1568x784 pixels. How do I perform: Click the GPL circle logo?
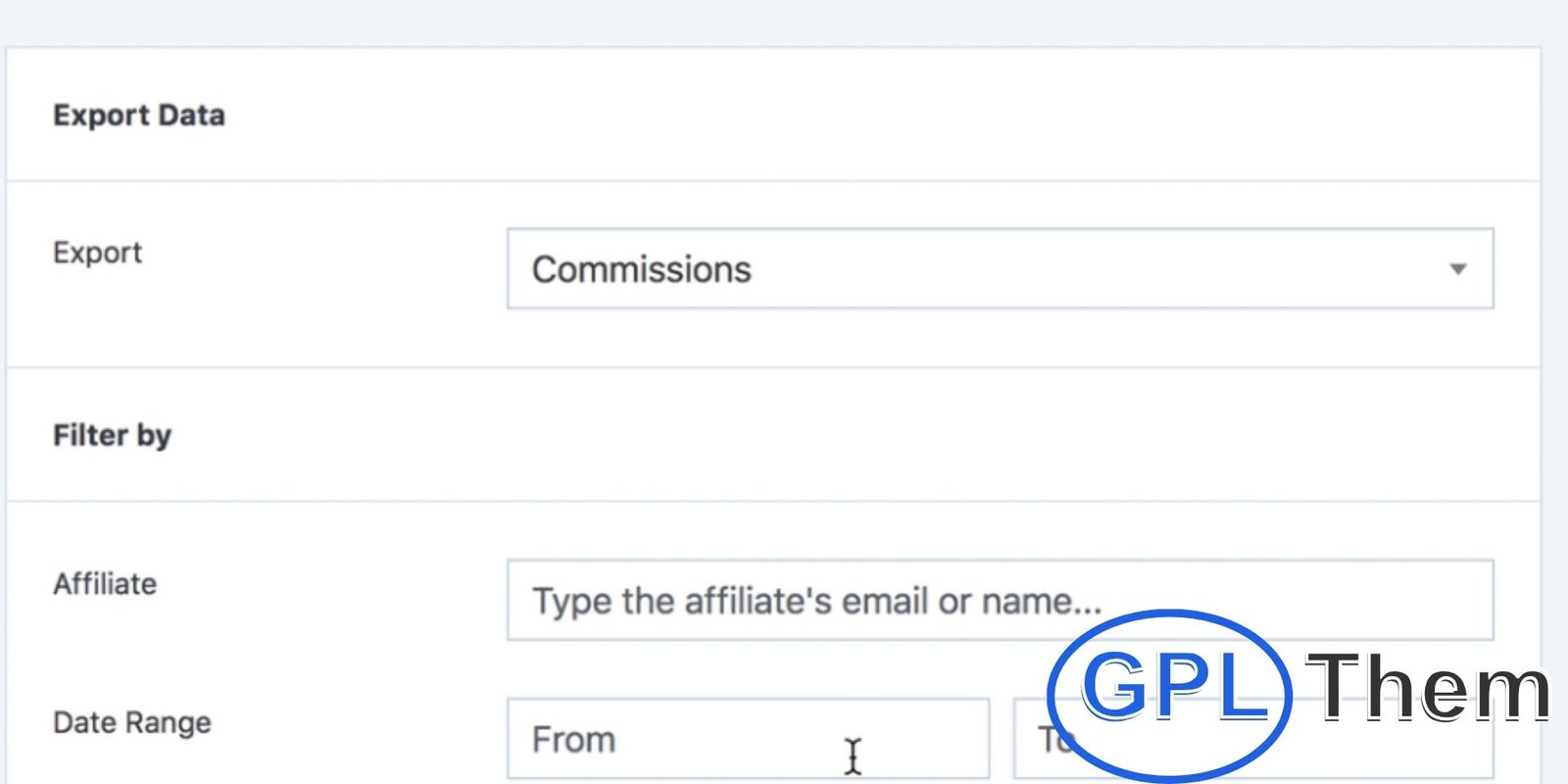[1169, 689]
